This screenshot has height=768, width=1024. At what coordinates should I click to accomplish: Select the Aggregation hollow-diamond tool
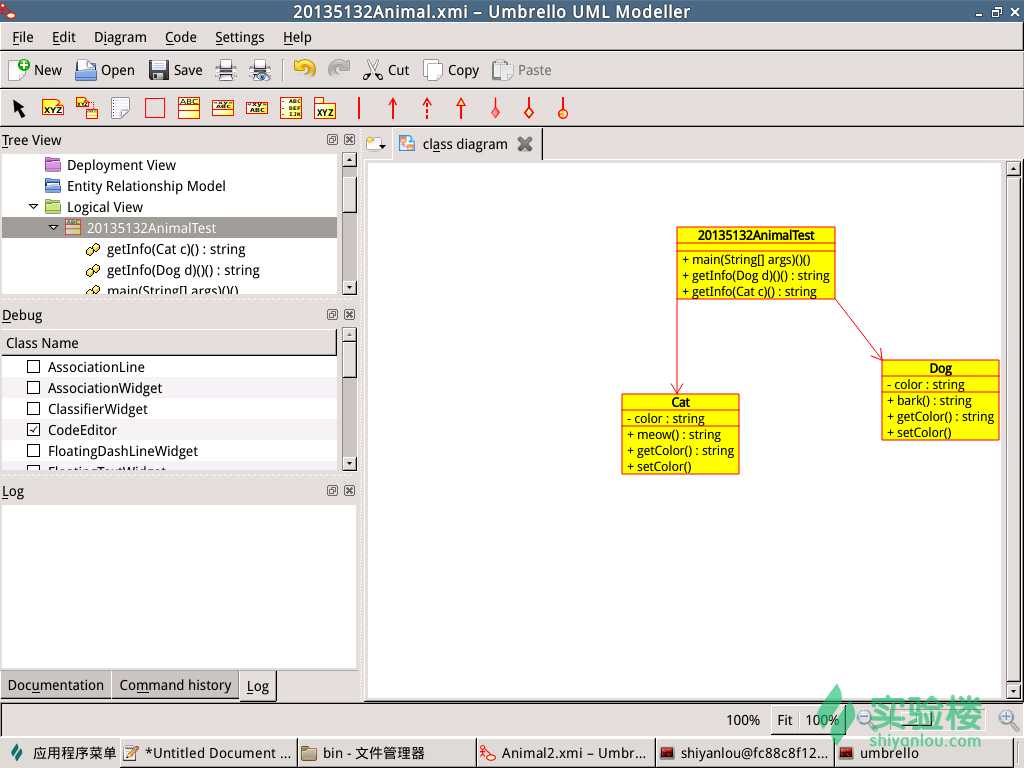[529, 108]
